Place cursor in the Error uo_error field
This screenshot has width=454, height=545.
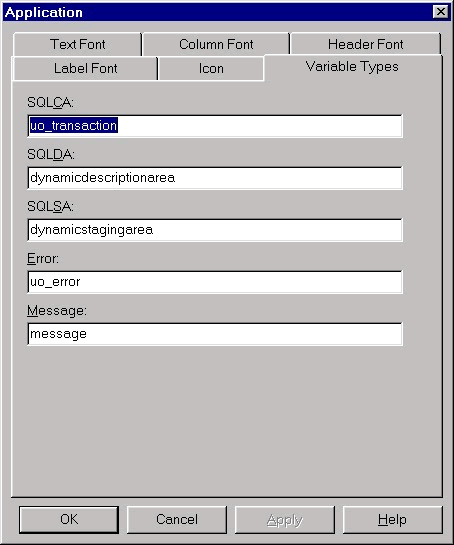(x=215, y=282)
